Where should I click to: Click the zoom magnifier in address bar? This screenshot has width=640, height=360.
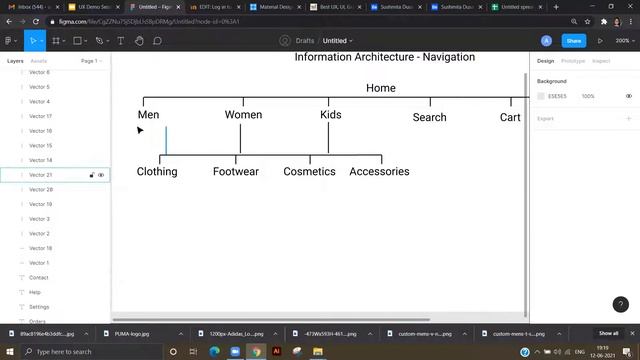(x=574, y=22)
